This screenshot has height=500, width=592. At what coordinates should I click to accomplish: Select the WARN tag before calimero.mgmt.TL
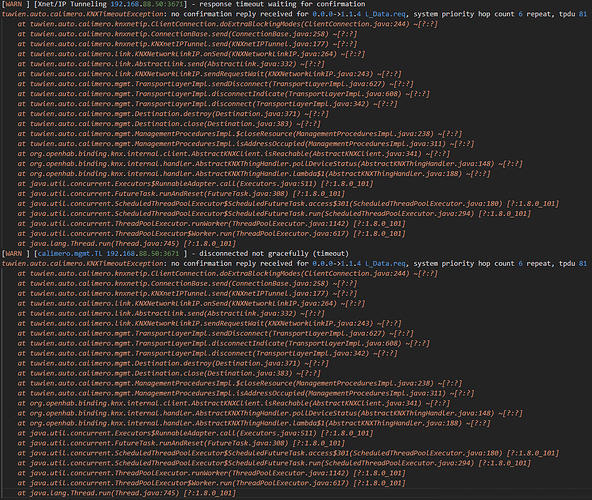point(15,253)
